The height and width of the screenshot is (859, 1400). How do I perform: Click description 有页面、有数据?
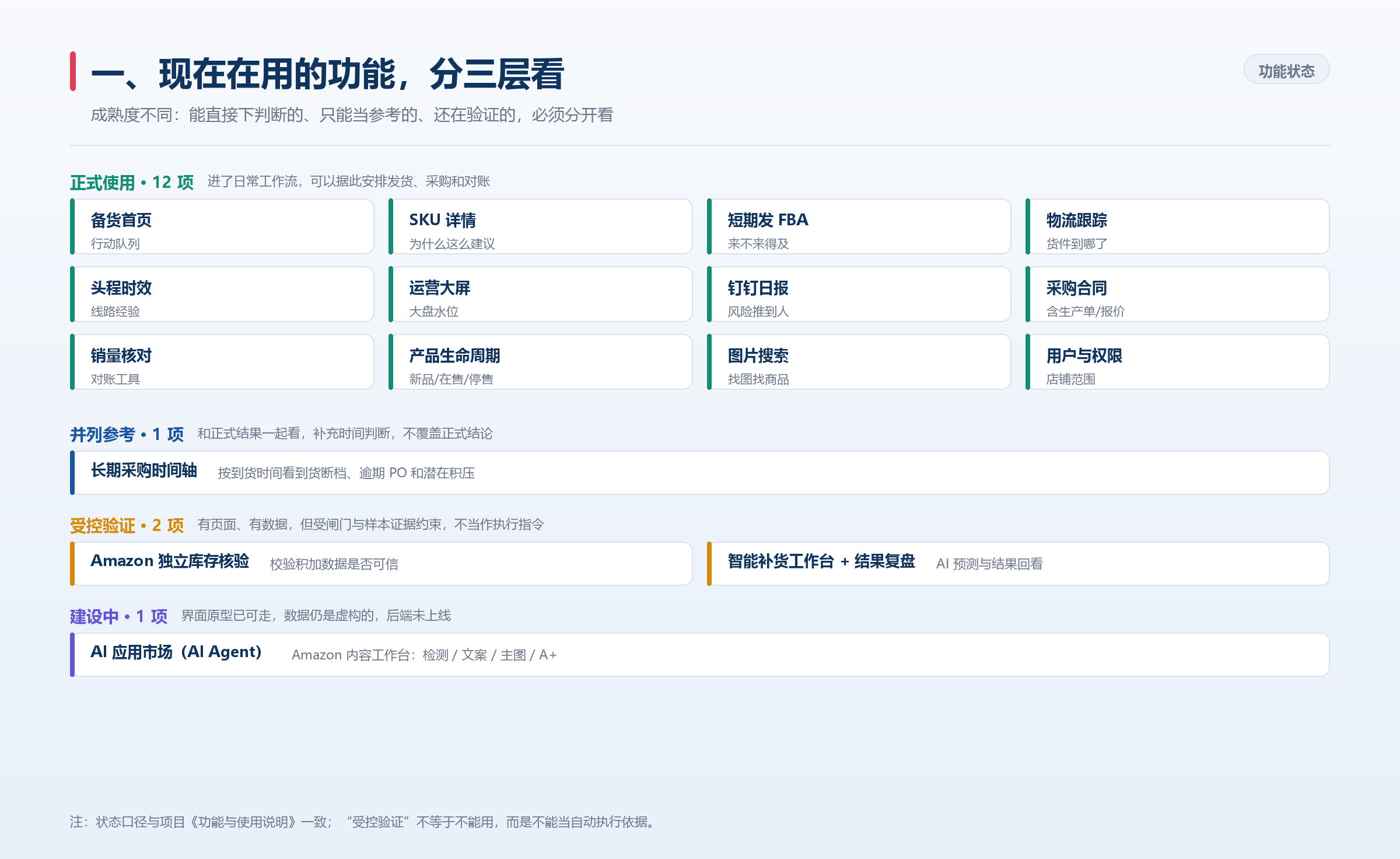(370, 525)
